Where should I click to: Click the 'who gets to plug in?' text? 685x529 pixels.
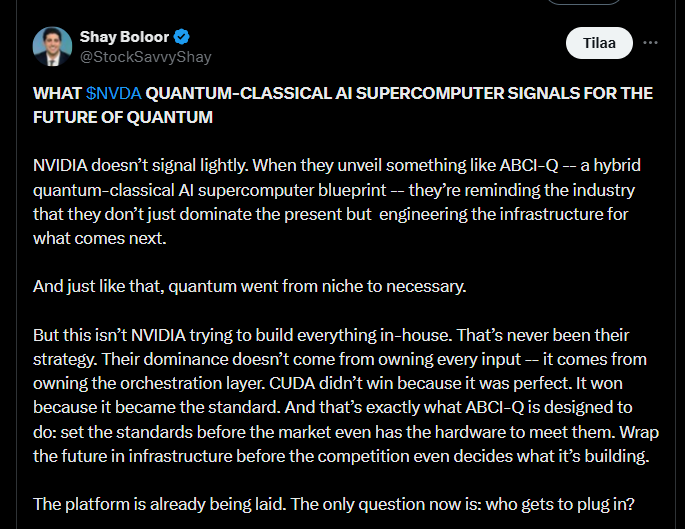pyautogui.click(x=560, y=505)
